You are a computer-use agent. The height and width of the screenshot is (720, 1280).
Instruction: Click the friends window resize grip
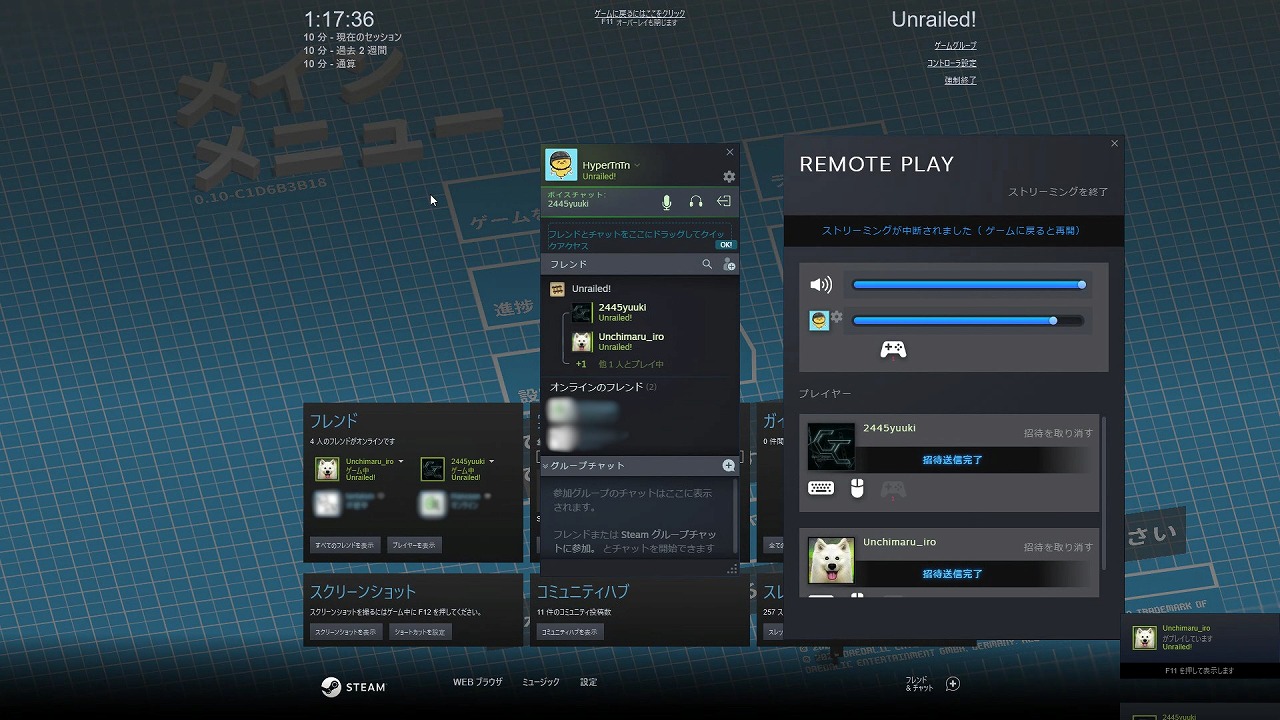(x=732, y=569)
